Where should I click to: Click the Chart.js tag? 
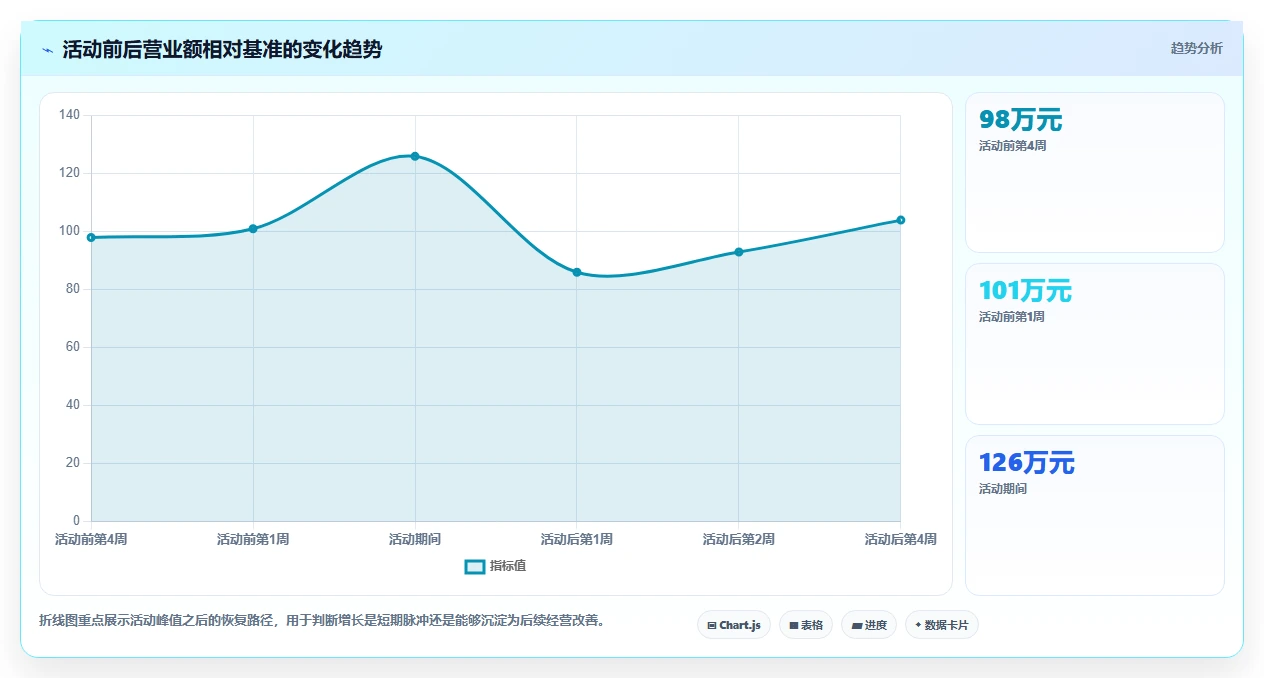pyautogui.click(x=734, y=625)
